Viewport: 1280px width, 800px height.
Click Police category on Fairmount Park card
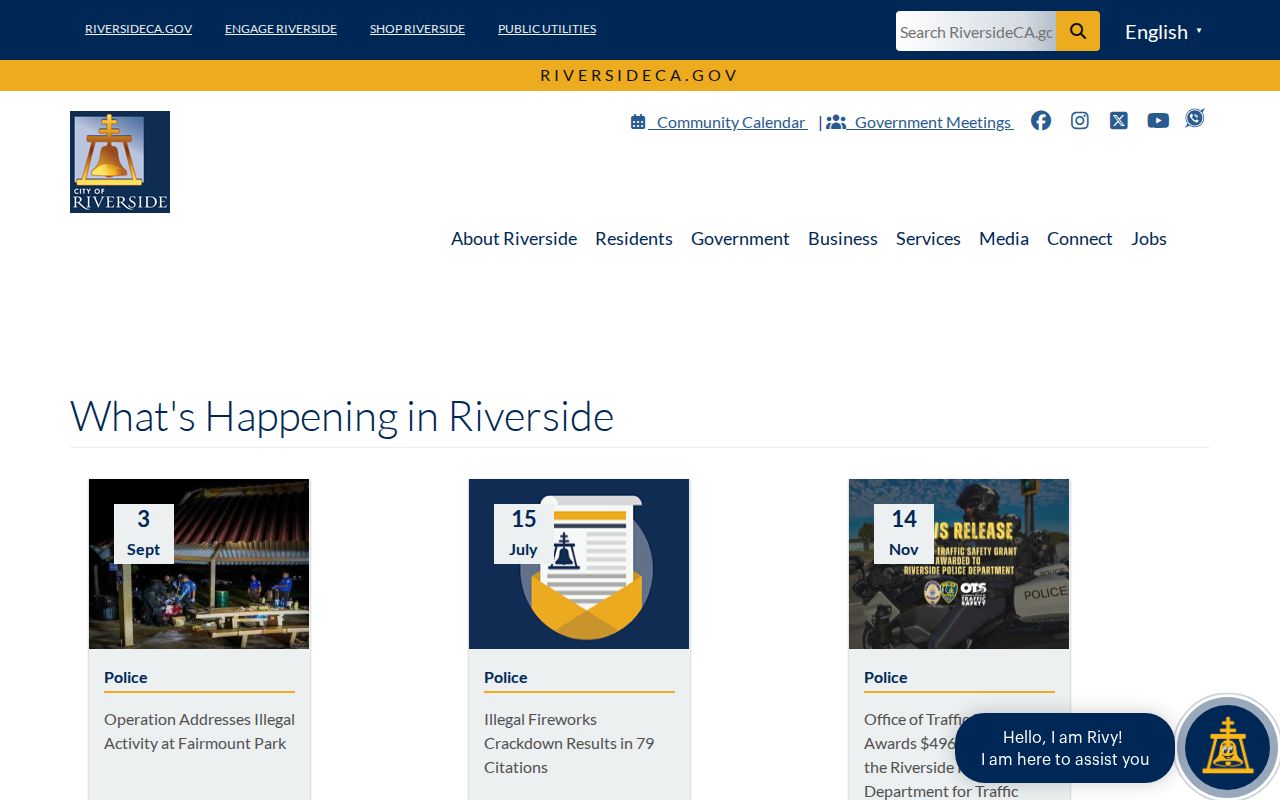click(x=126, y=677)
